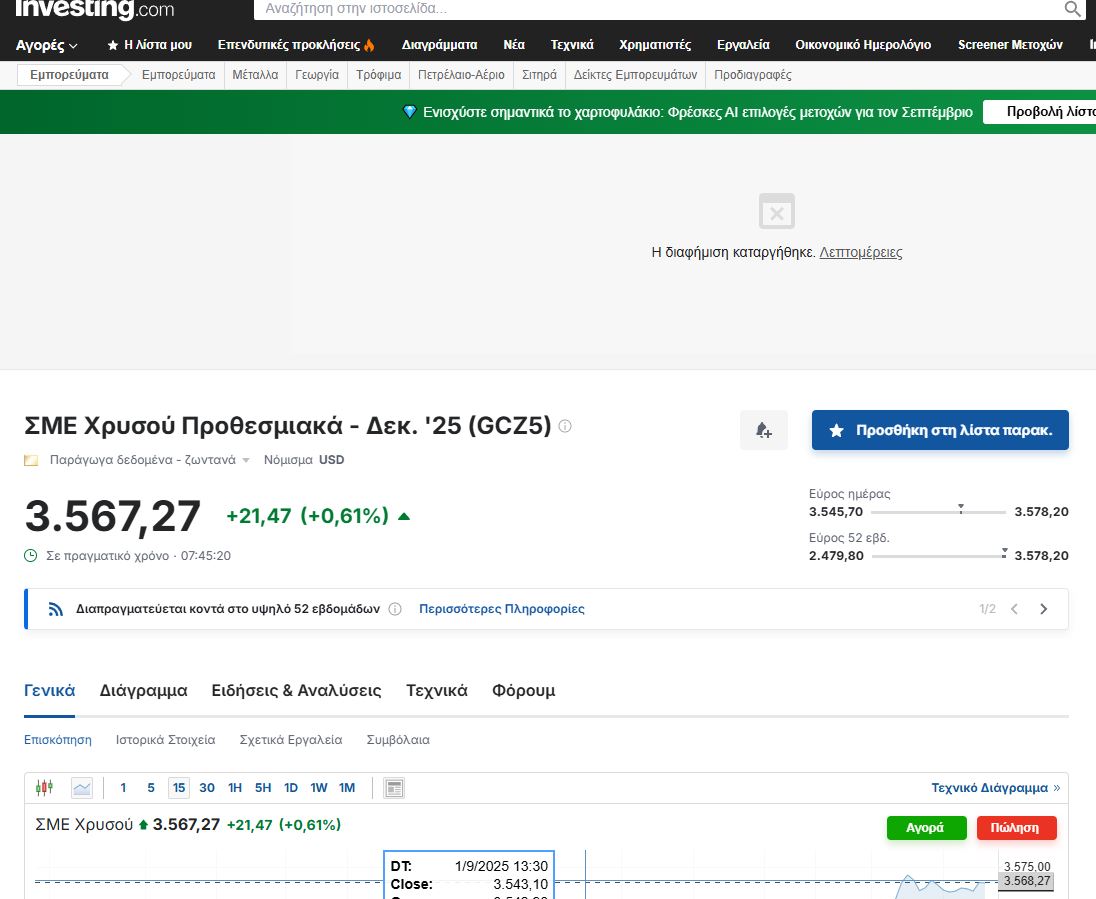Choose the 1D chart timeframe

tap(291, 788)
